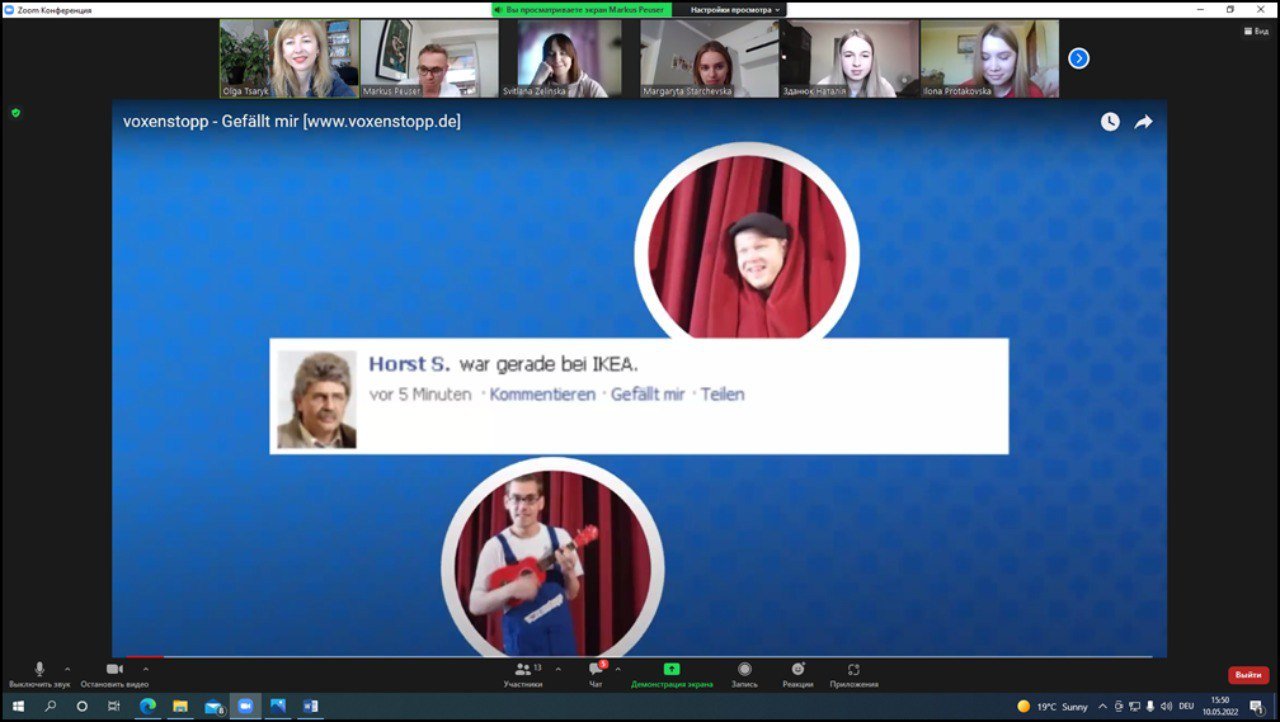Expand chat options chevron
Screen dimensions: 1280x722
[617, 669]
